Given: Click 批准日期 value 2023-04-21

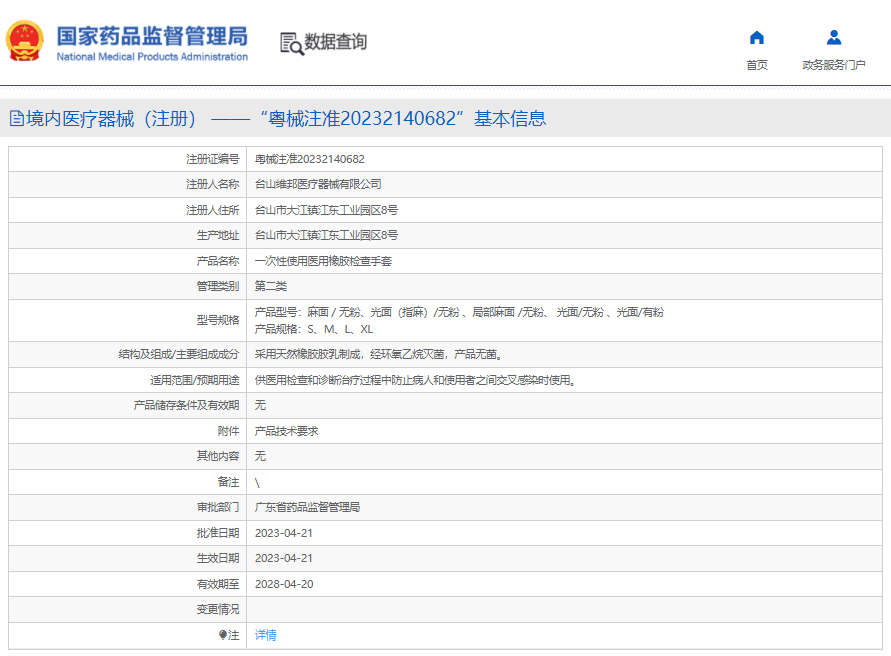Looking at the screenshot, I should (x=284, y=533).
